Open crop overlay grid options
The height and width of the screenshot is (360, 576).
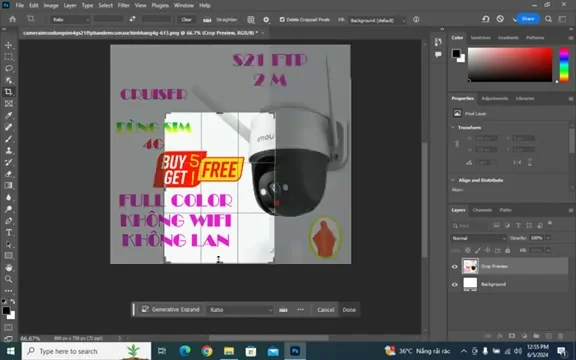pos(251,19)
